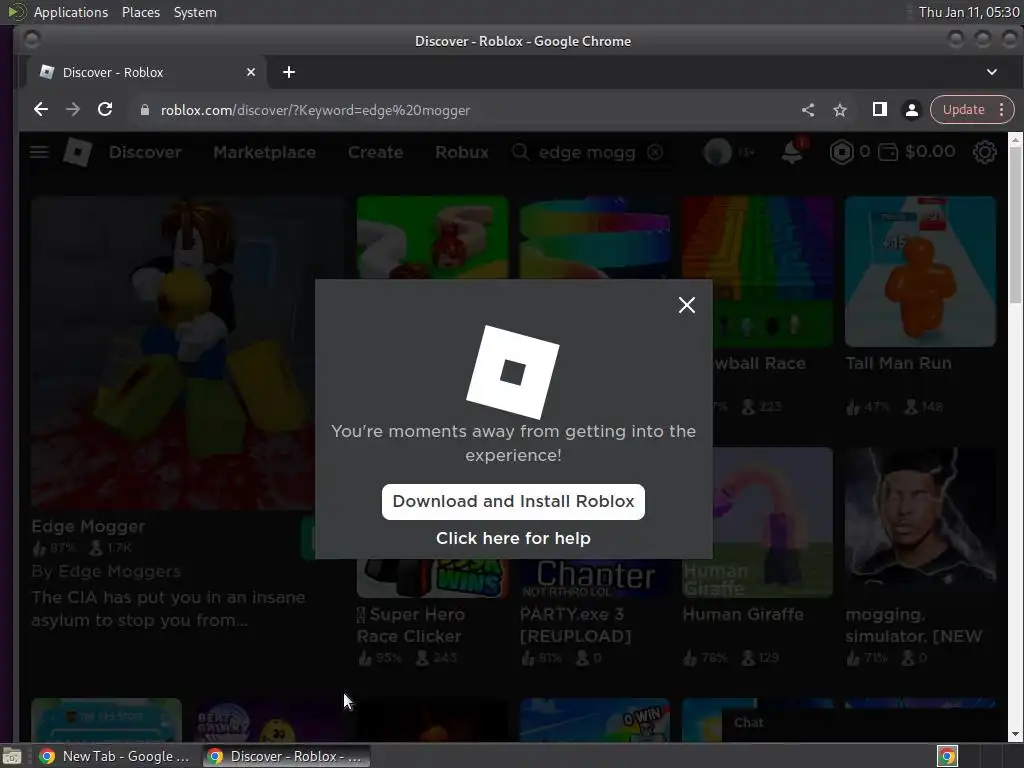The width and height of the screenshot is (1024, 768).
Task: View site security padlock info
Action: tap(145, 110)
